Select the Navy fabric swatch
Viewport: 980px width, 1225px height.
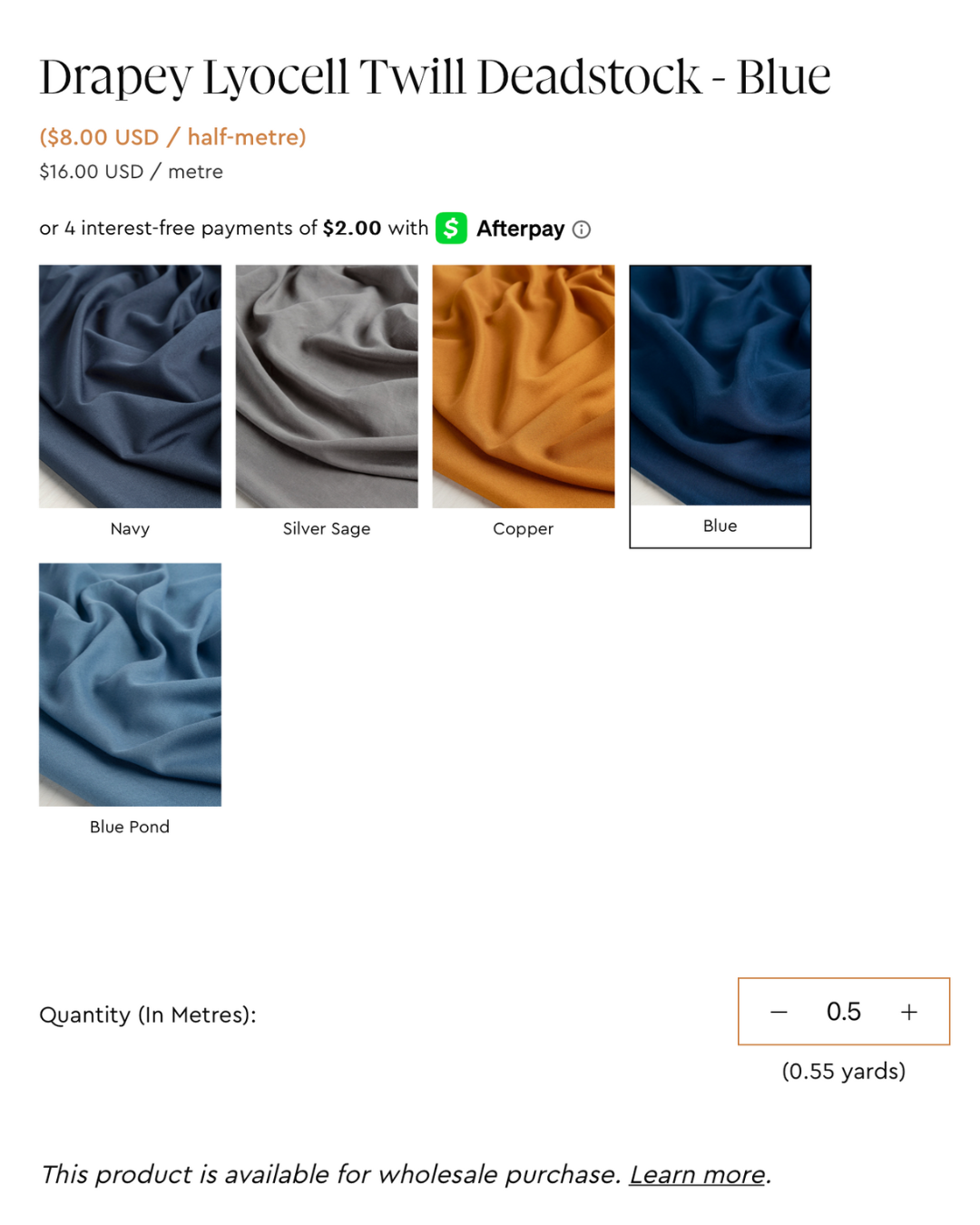130,387
